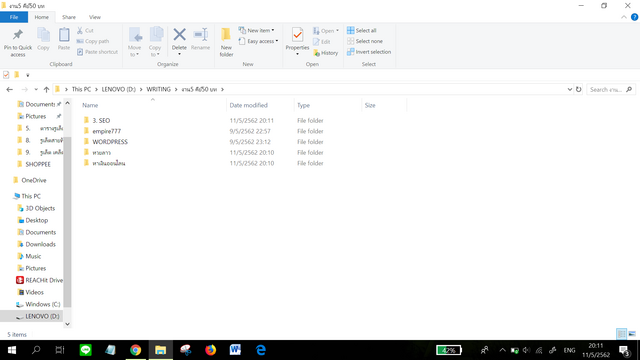Expand address bar history dropdown

(569, 89)
